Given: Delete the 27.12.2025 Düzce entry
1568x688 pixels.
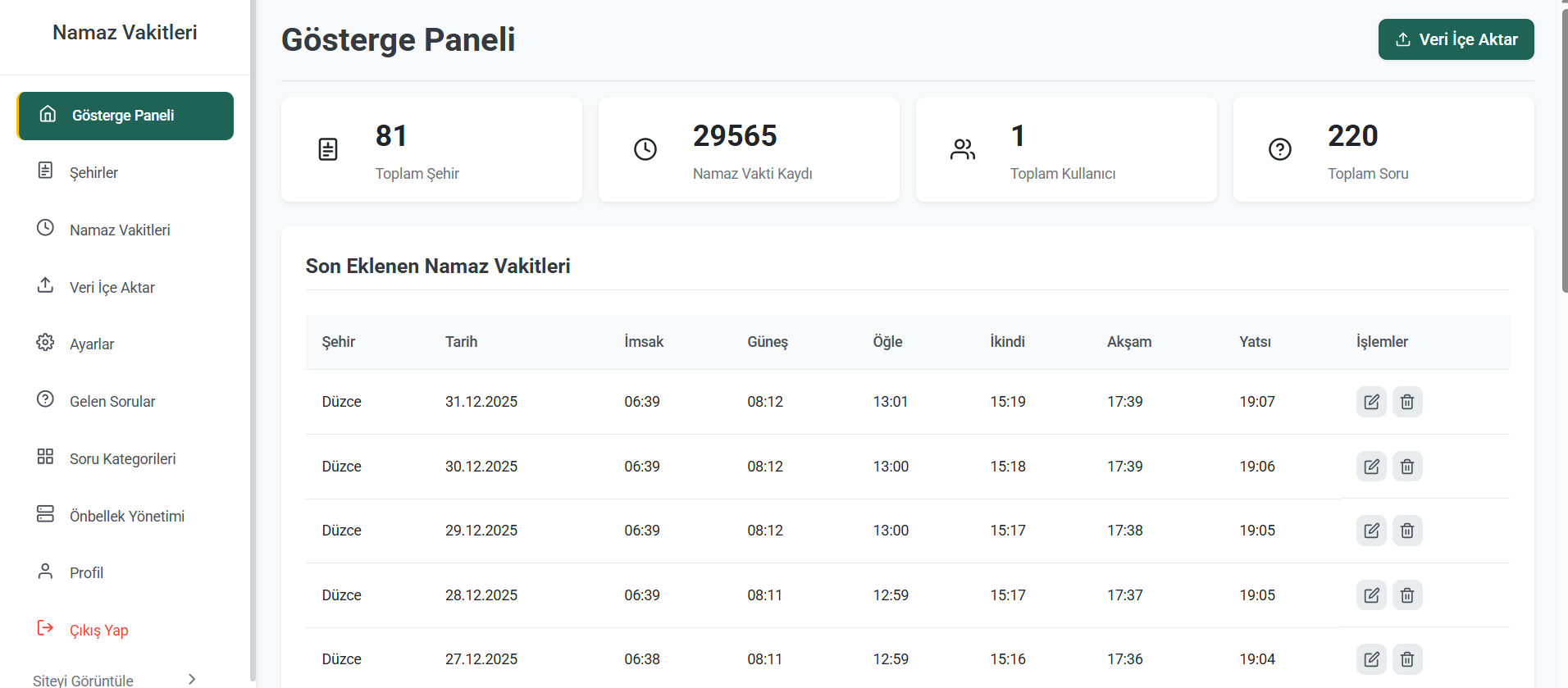Looking at the screenshot, I should [x=1407, y=659].
